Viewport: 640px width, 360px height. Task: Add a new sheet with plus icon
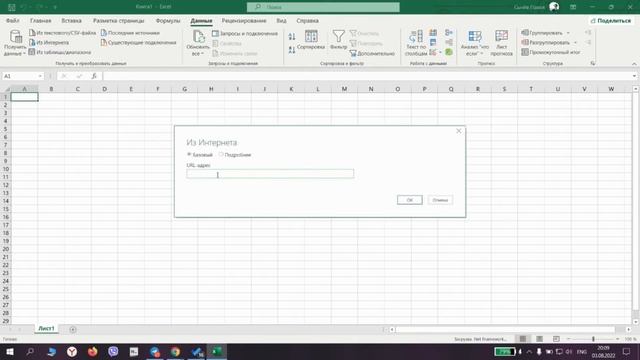point(73,329)
